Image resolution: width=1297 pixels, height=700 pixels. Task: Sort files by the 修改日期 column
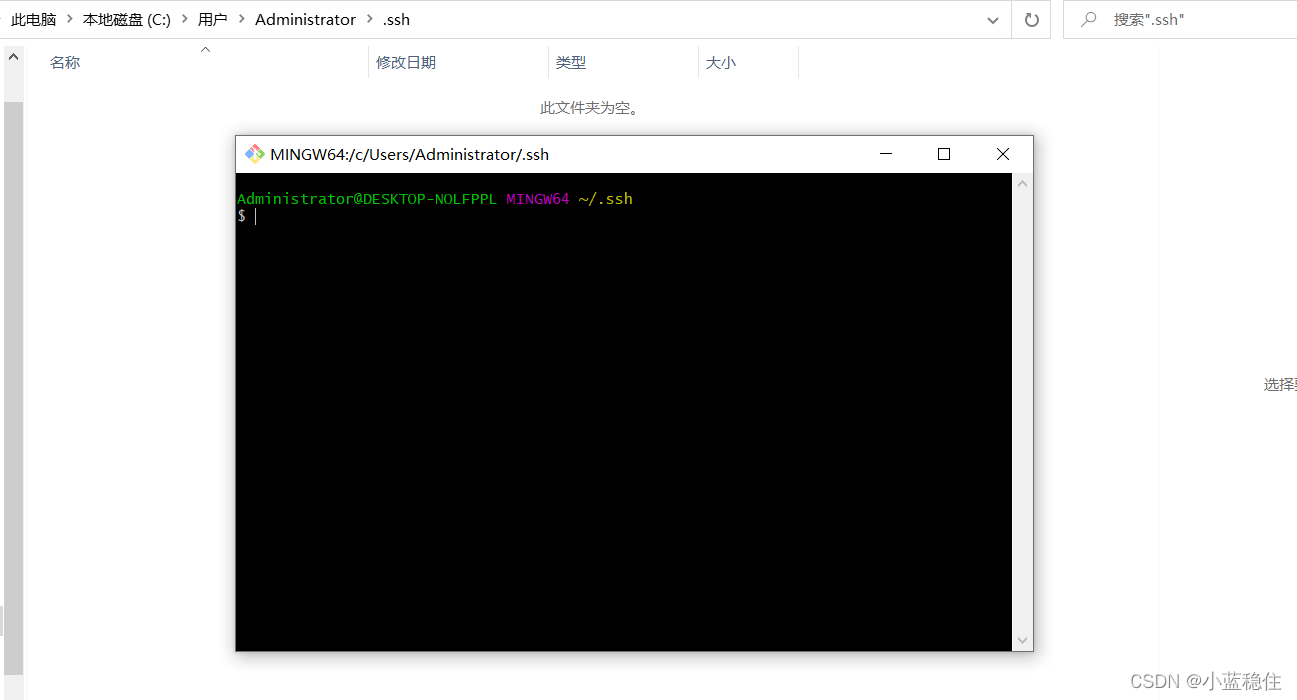pyautogui.click(x=458, y=62)
